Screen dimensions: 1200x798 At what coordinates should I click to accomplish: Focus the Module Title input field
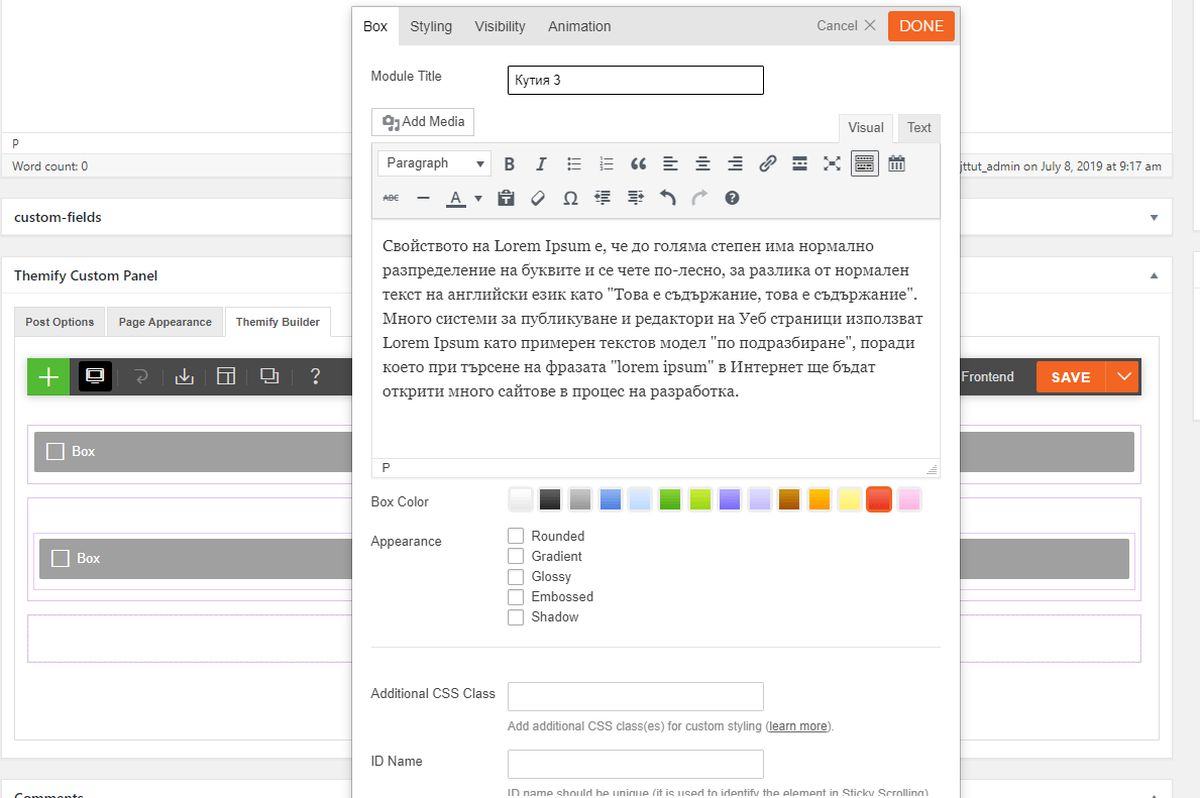pyautogui.click(x=636, y=80)
